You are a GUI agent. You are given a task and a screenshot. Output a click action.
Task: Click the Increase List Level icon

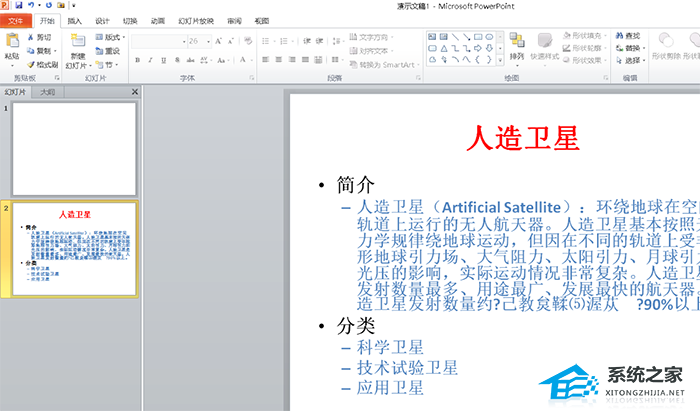pyautogui.click(x=320, y=41)
